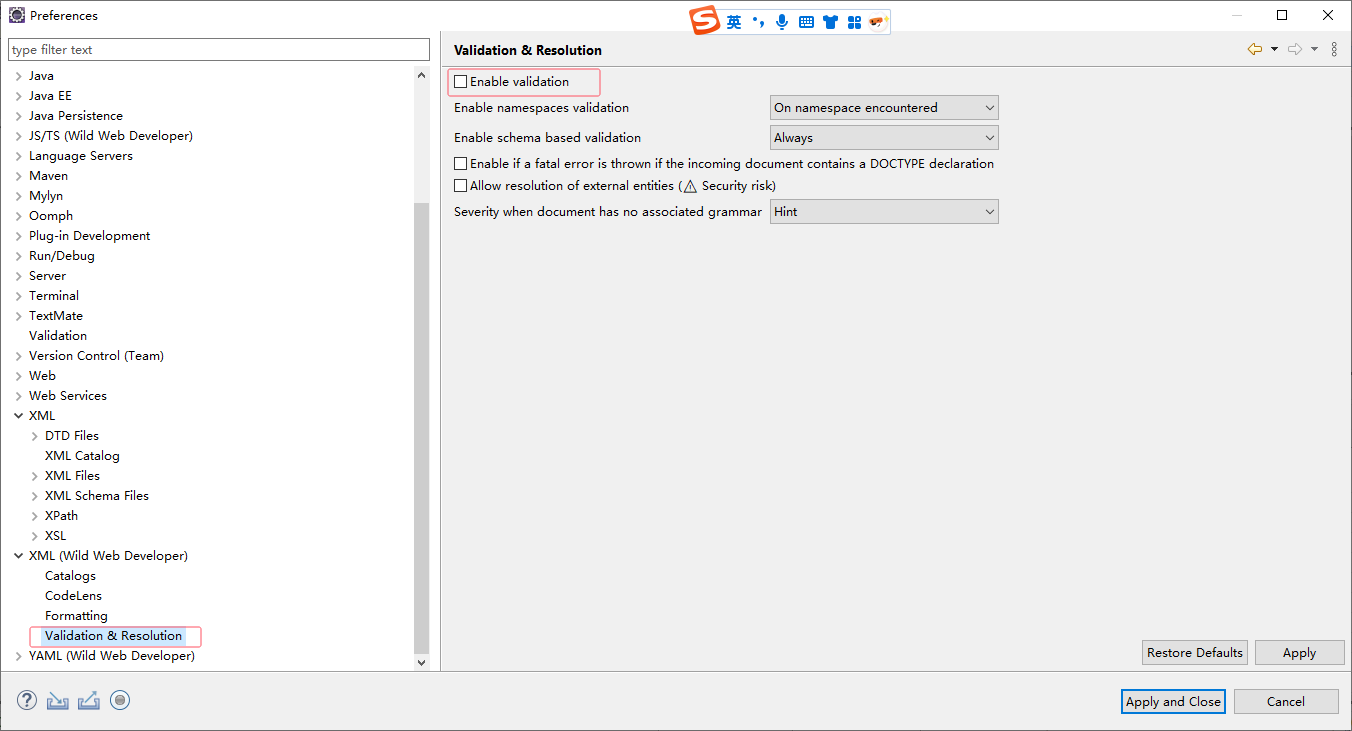
Task: Open the Help icon
Action: (x=27, y=700)
